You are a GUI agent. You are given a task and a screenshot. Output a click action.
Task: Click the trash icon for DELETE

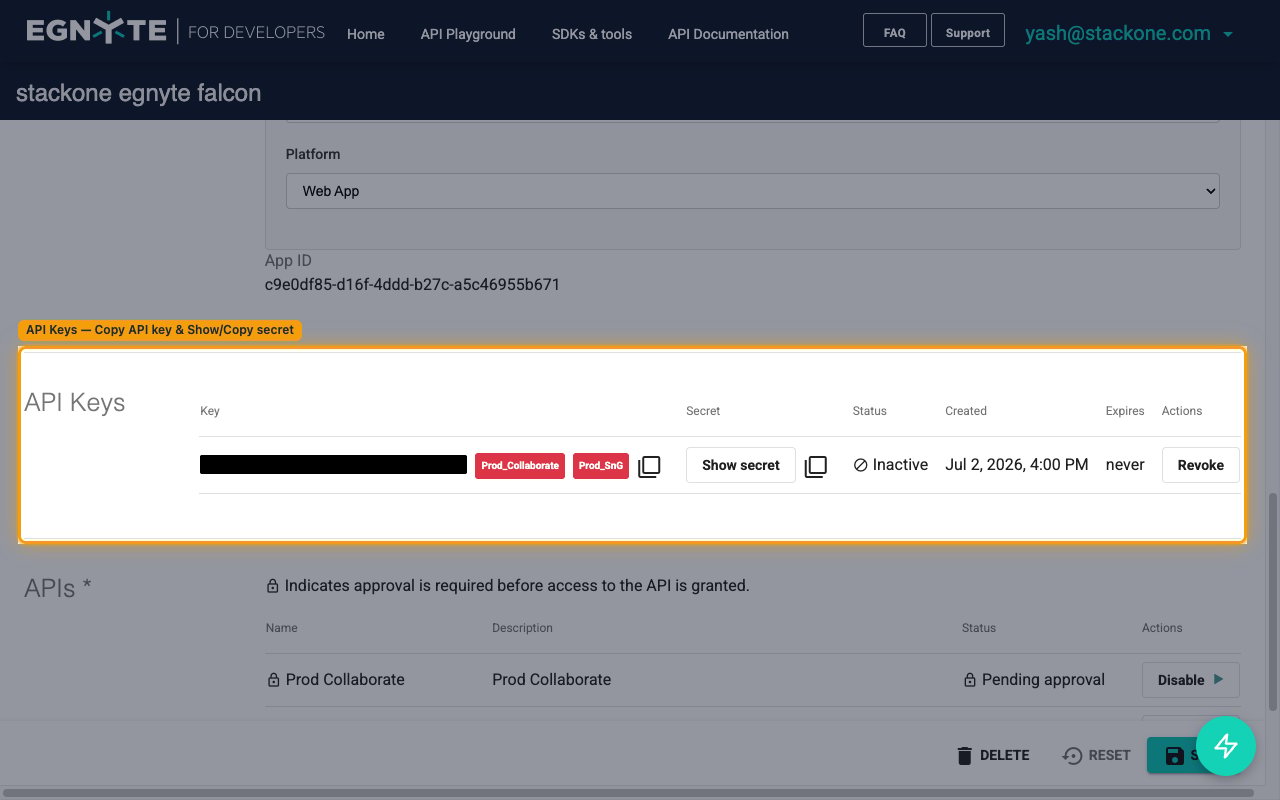[964, 755]
